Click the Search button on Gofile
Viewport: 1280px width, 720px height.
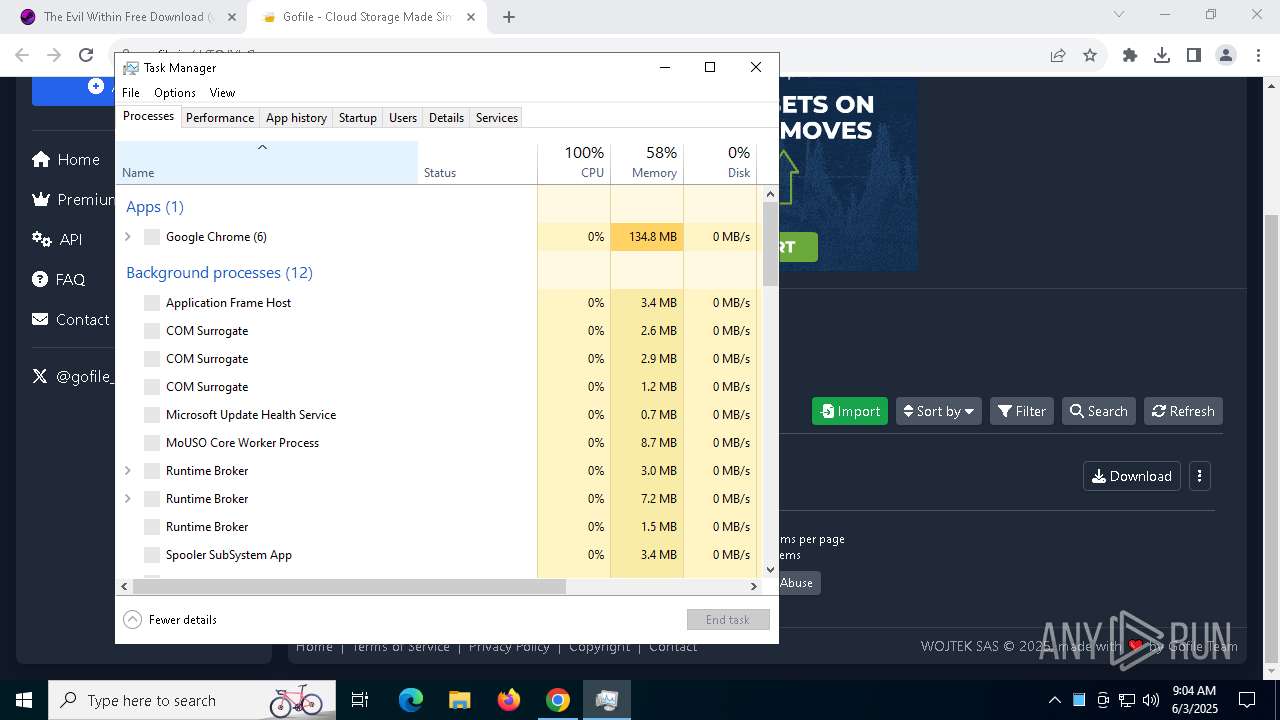[x=1098, y=411]
